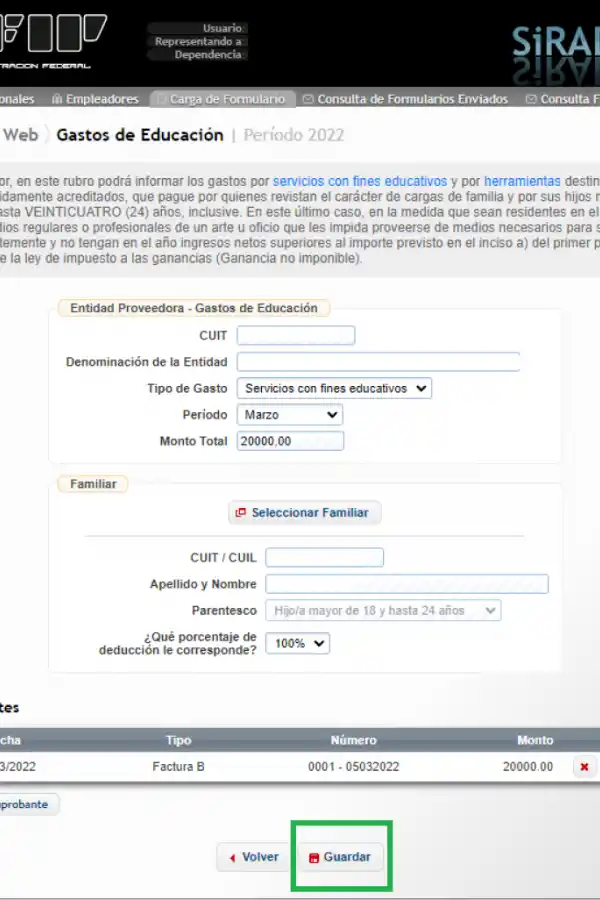Open the Periodo dropdown showing Marzo
This screenshot has width=600, height=900.
coord(290,414)
